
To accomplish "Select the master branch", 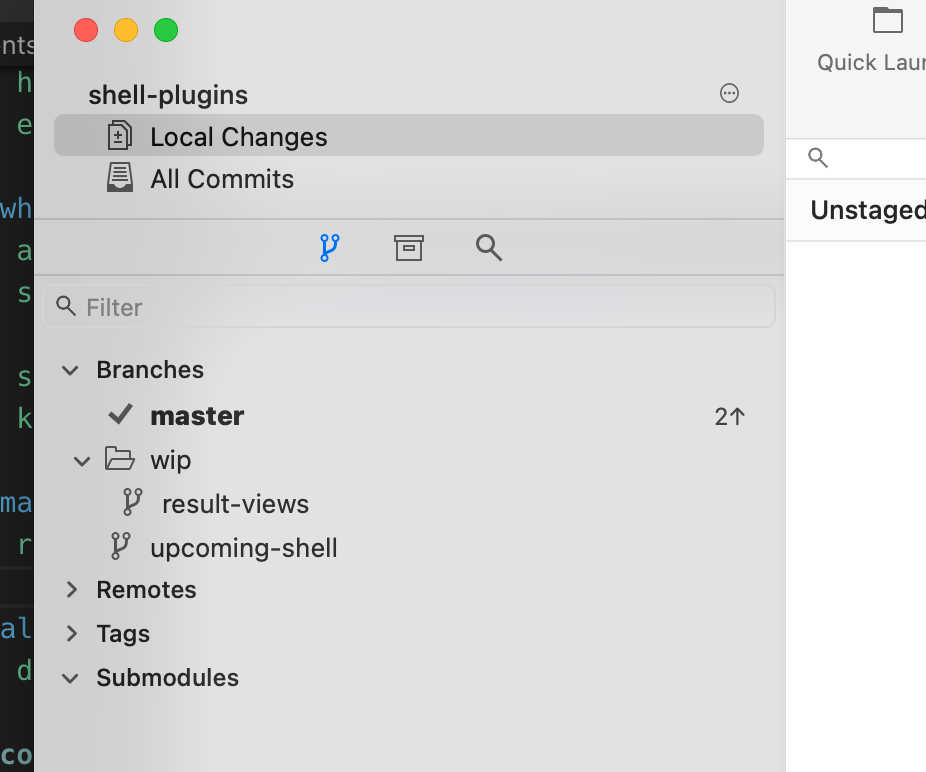I will [x=197, y=415].
